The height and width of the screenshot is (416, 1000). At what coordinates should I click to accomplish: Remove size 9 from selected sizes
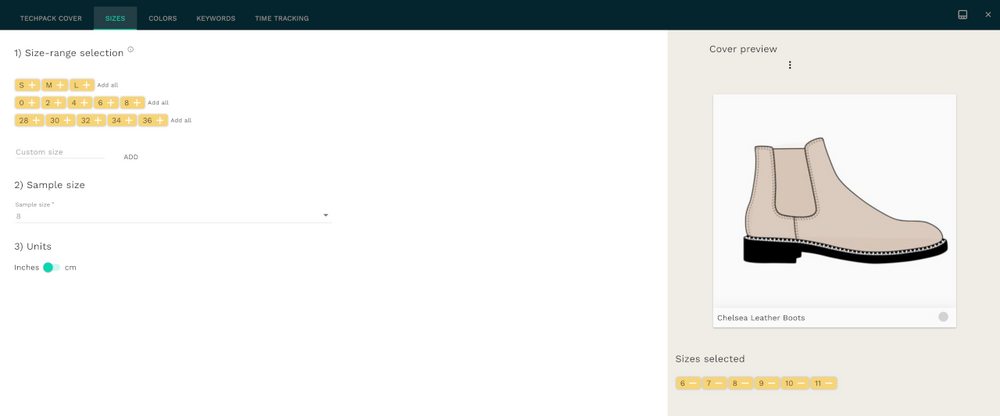772,383
